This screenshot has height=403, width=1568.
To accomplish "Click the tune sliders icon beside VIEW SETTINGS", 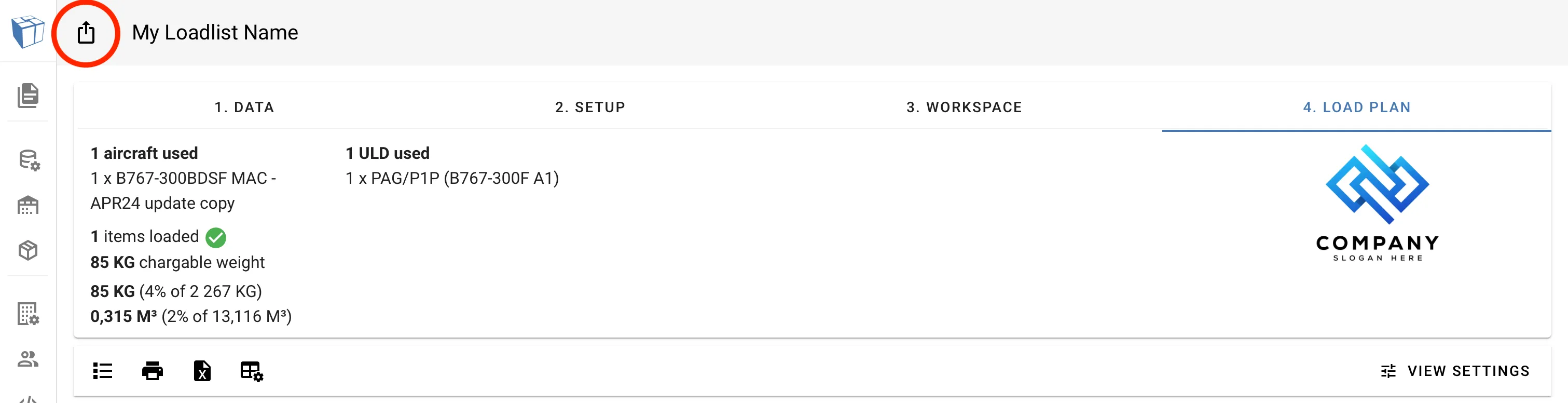I will point(1388,370).
